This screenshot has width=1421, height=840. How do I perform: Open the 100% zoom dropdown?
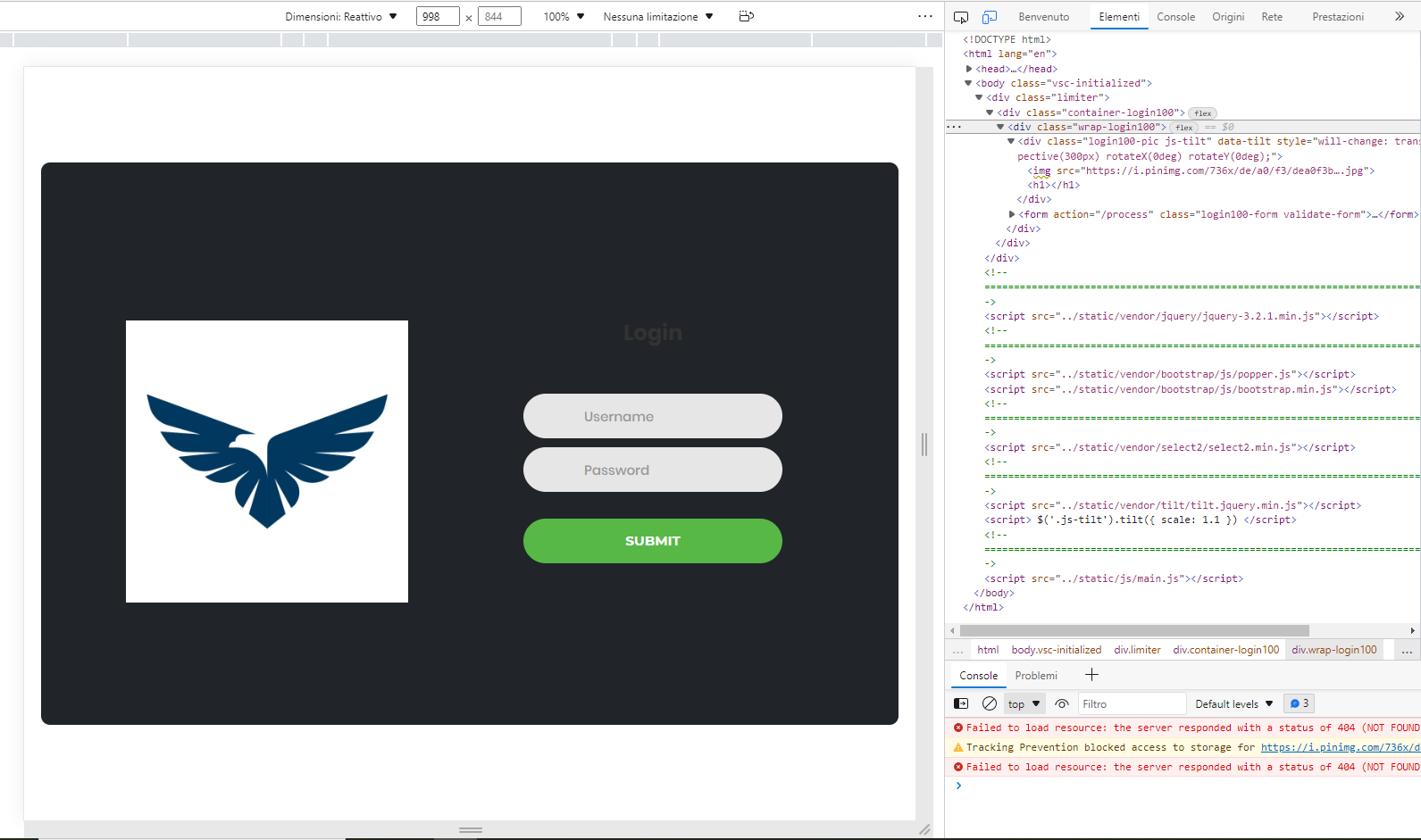(x=564, y=17)
